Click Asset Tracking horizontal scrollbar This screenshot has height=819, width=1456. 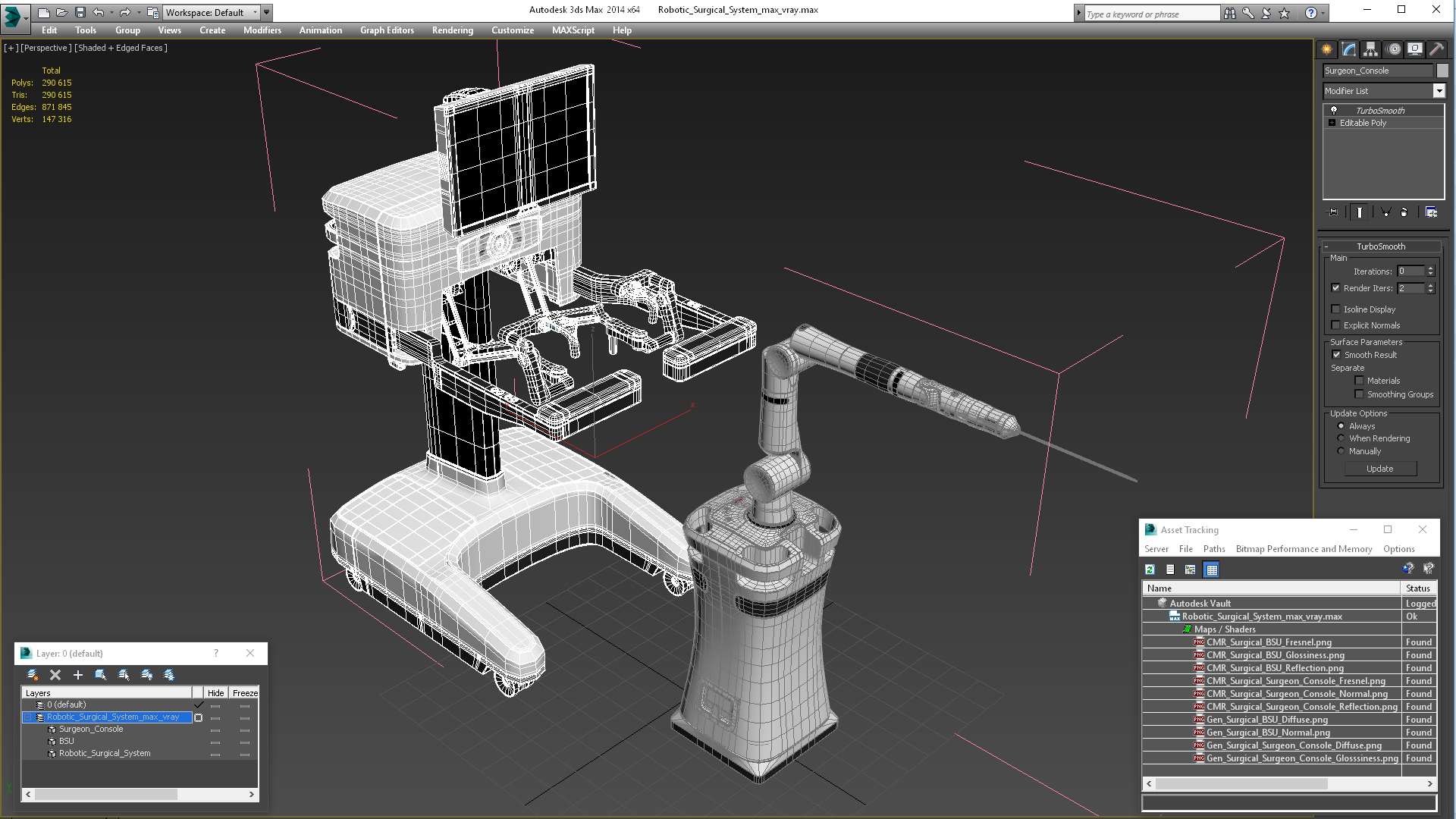(1290, 784)
